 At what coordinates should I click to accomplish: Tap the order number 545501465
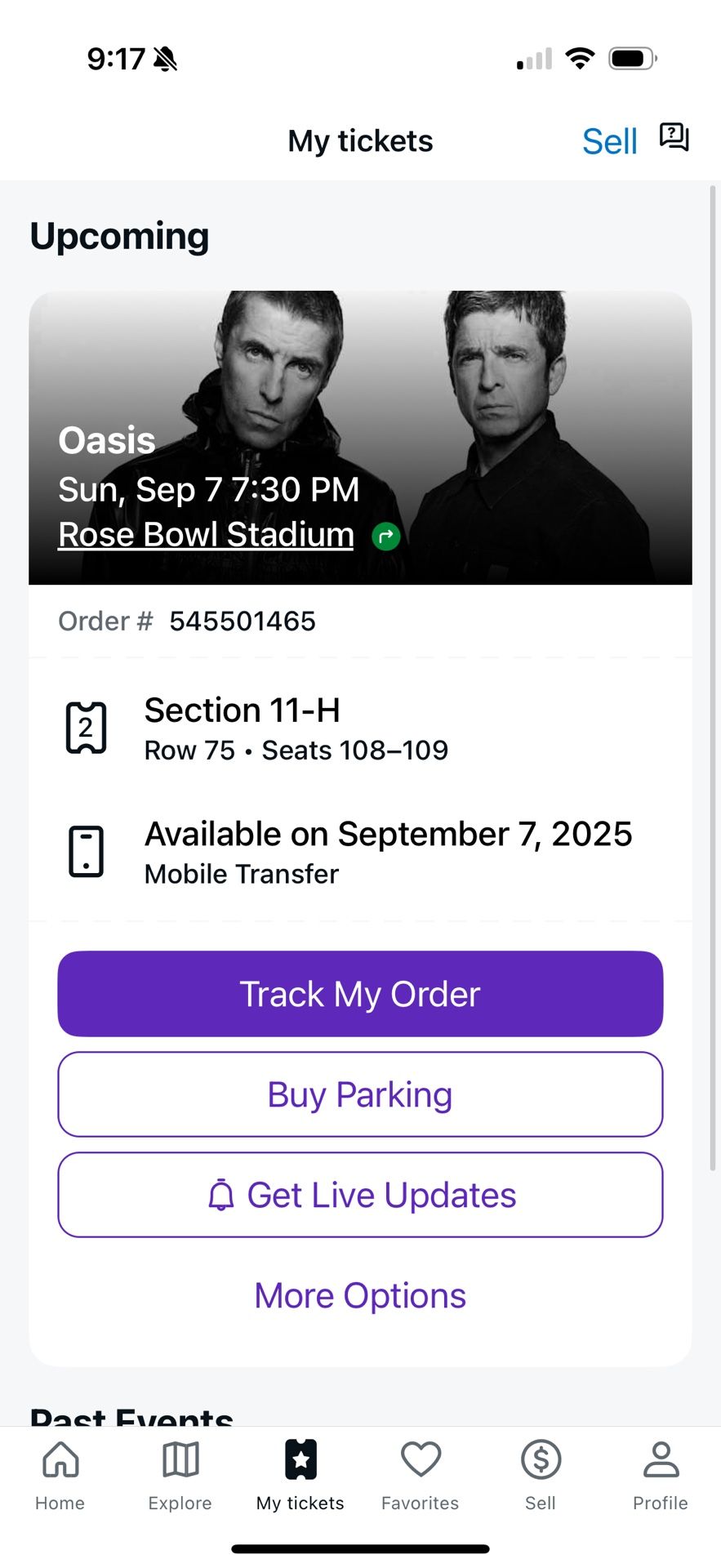242,621
